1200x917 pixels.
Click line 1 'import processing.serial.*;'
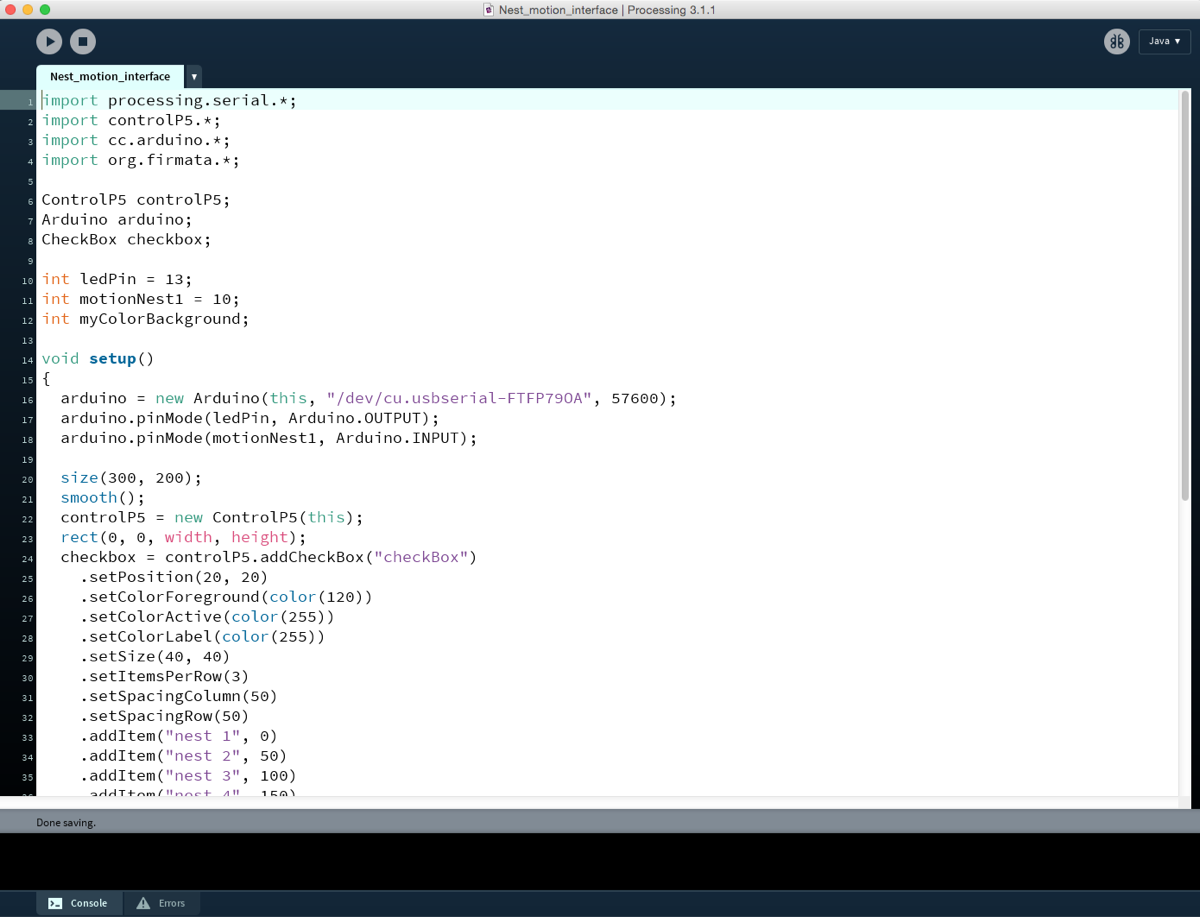click(x=169, y=100)
